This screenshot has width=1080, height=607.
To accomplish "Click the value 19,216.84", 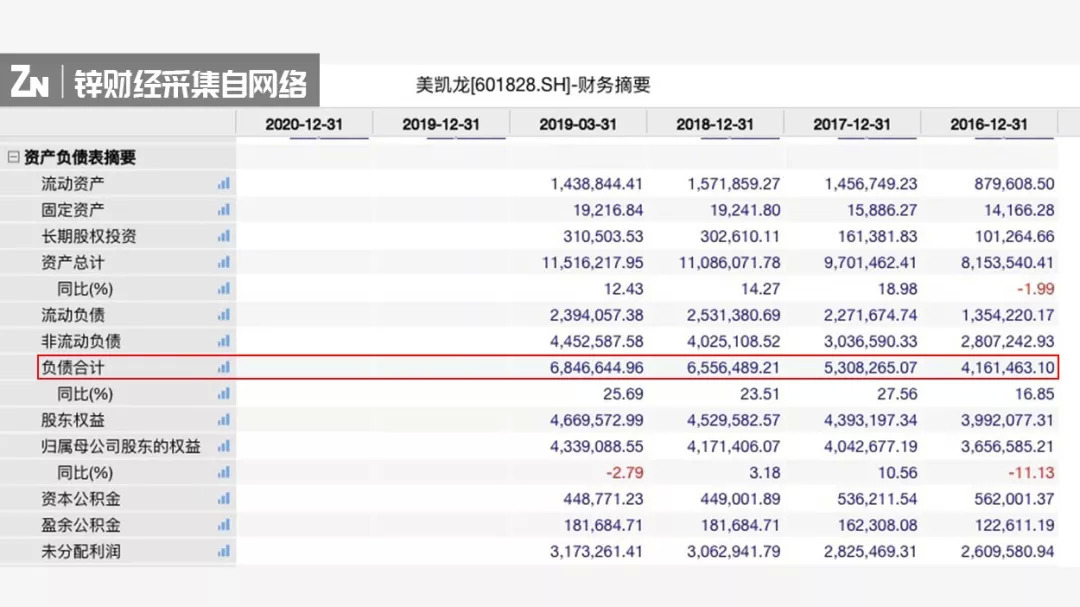I will click(x=608, y=210).
